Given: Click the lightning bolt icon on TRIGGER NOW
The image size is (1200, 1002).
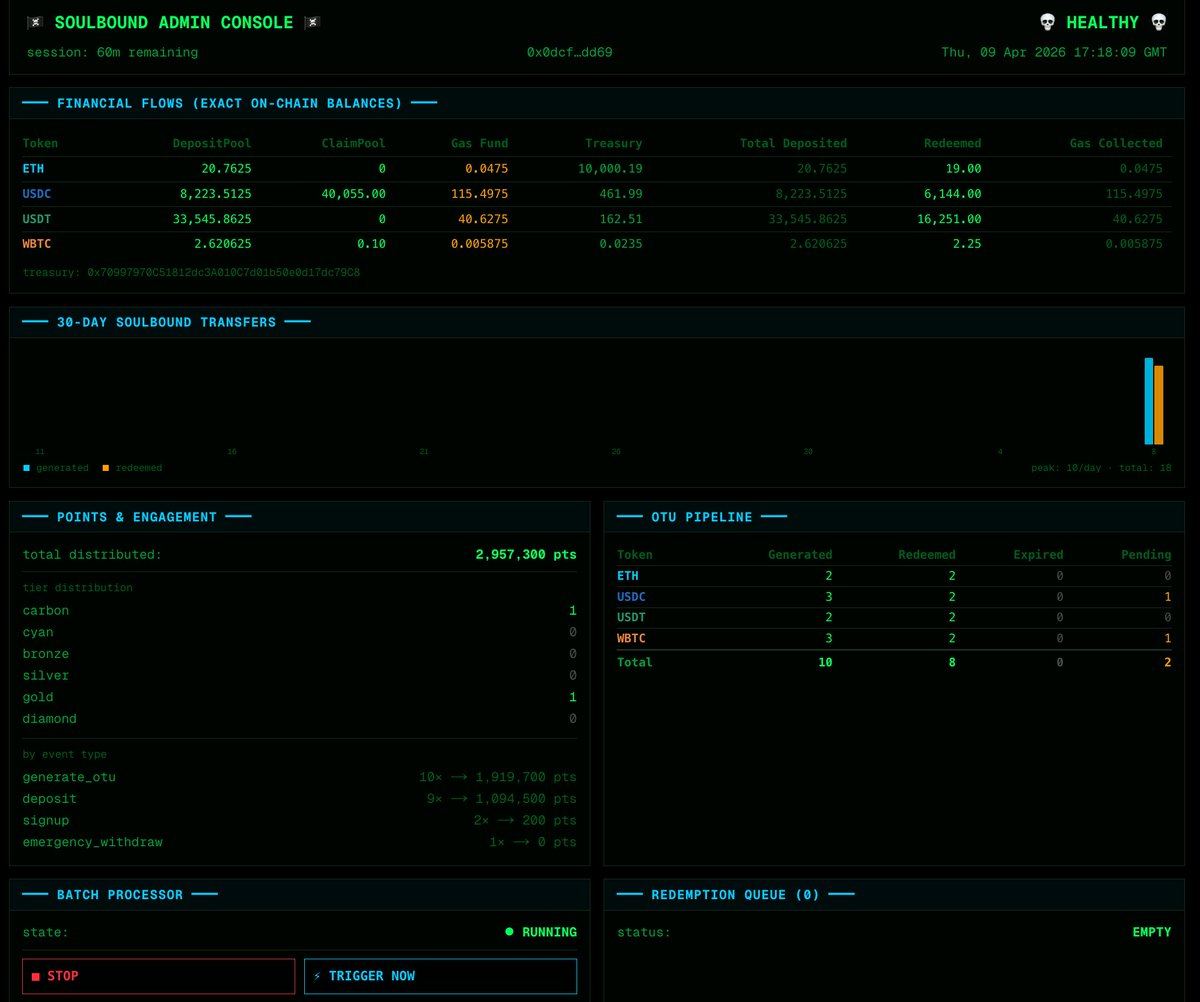Looking at the screenshot, I should coord(317,975).
